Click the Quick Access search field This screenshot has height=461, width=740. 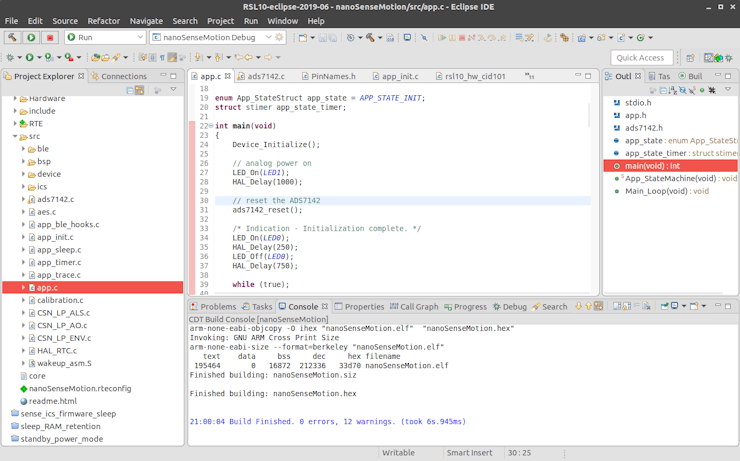coord(639,58)
